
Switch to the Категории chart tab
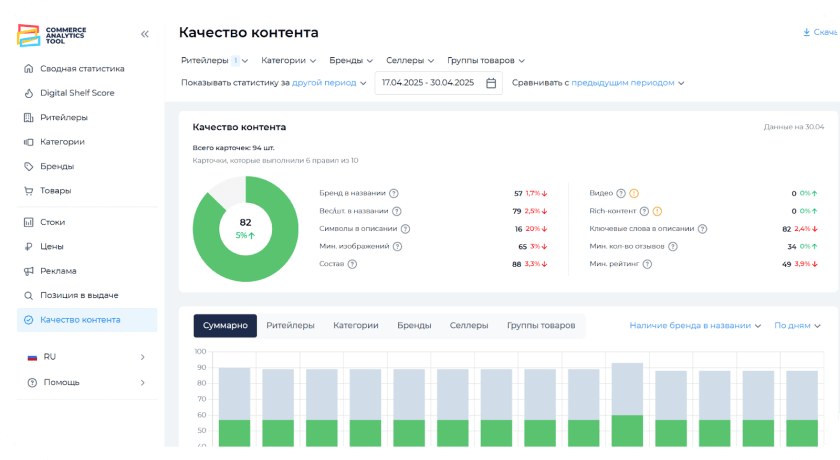click(356, 326)
